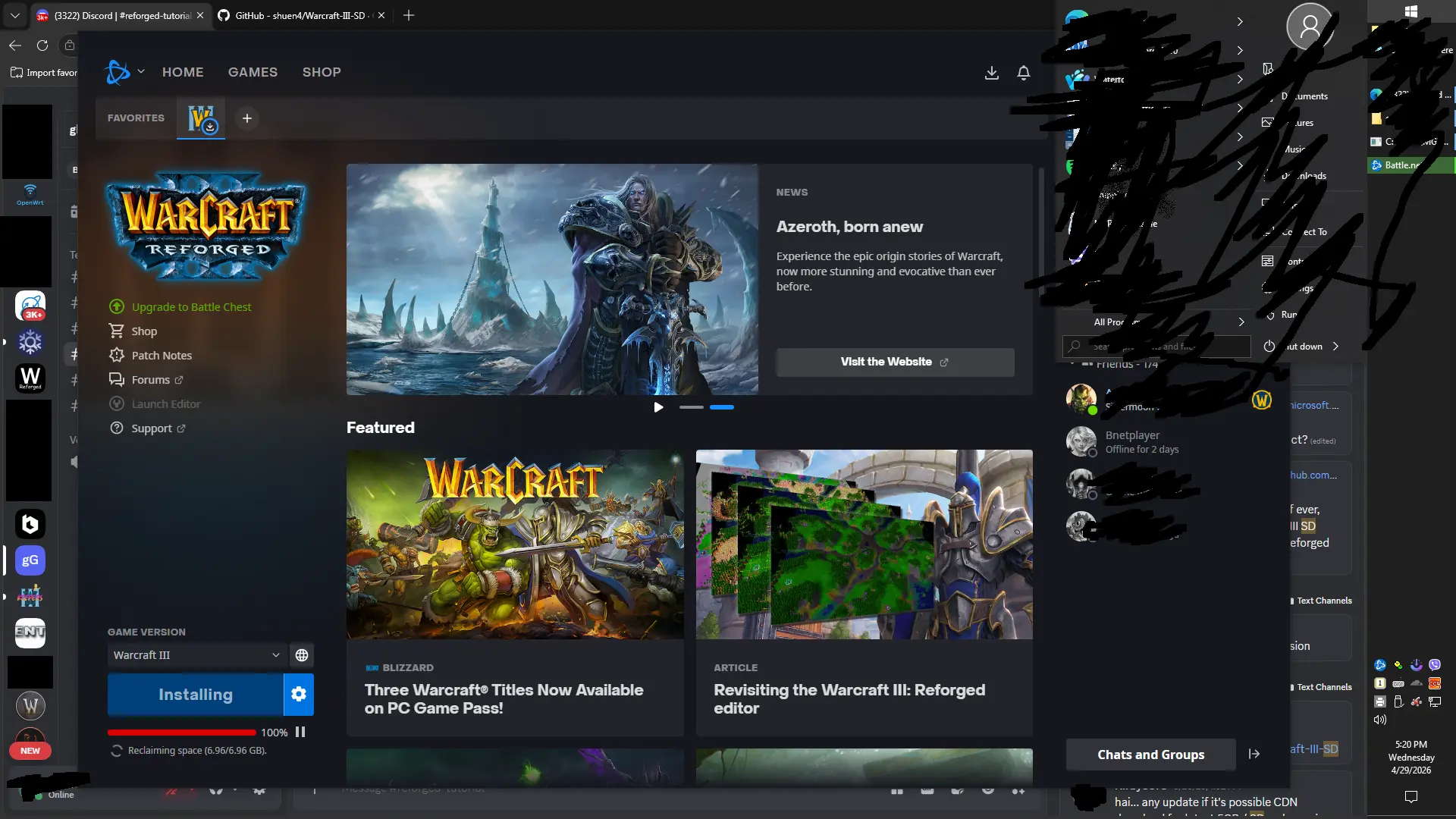The image size is (1456, 819).
Task: Click the NEW unread servers indicator
Action: [x=30, y=751]
